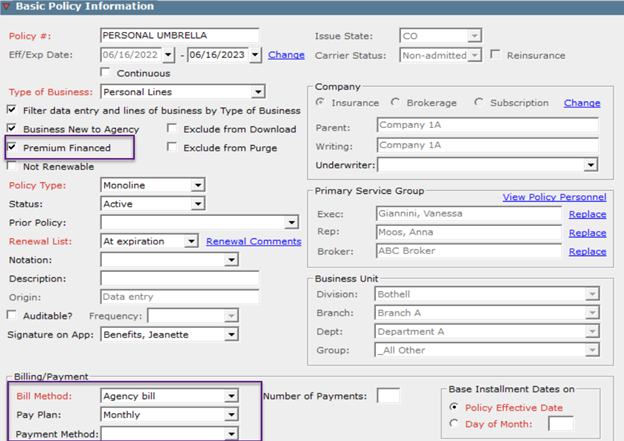
Task: Toggle the Reinsurance checkbox
Action: [495, 54]
